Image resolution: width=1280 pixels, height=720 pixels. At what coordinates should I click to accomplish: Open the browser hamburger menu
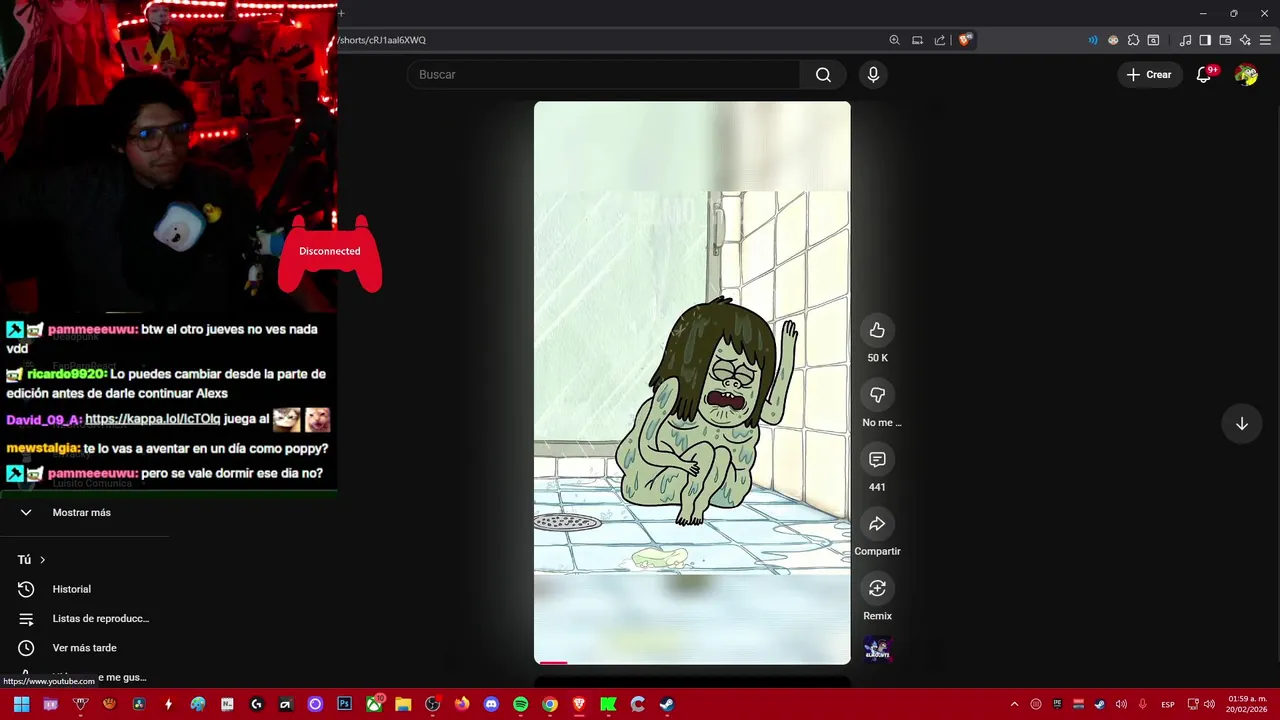pyautogui.click(x=1265, y=40)
